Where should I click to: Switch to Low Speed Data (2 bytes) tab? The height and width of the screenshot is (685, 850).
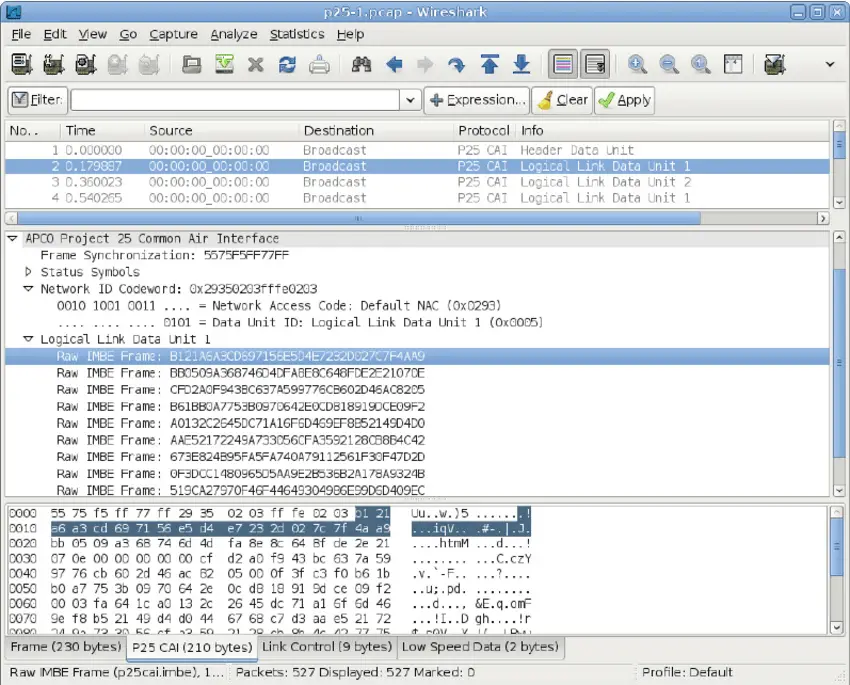(x=480, y=647)
